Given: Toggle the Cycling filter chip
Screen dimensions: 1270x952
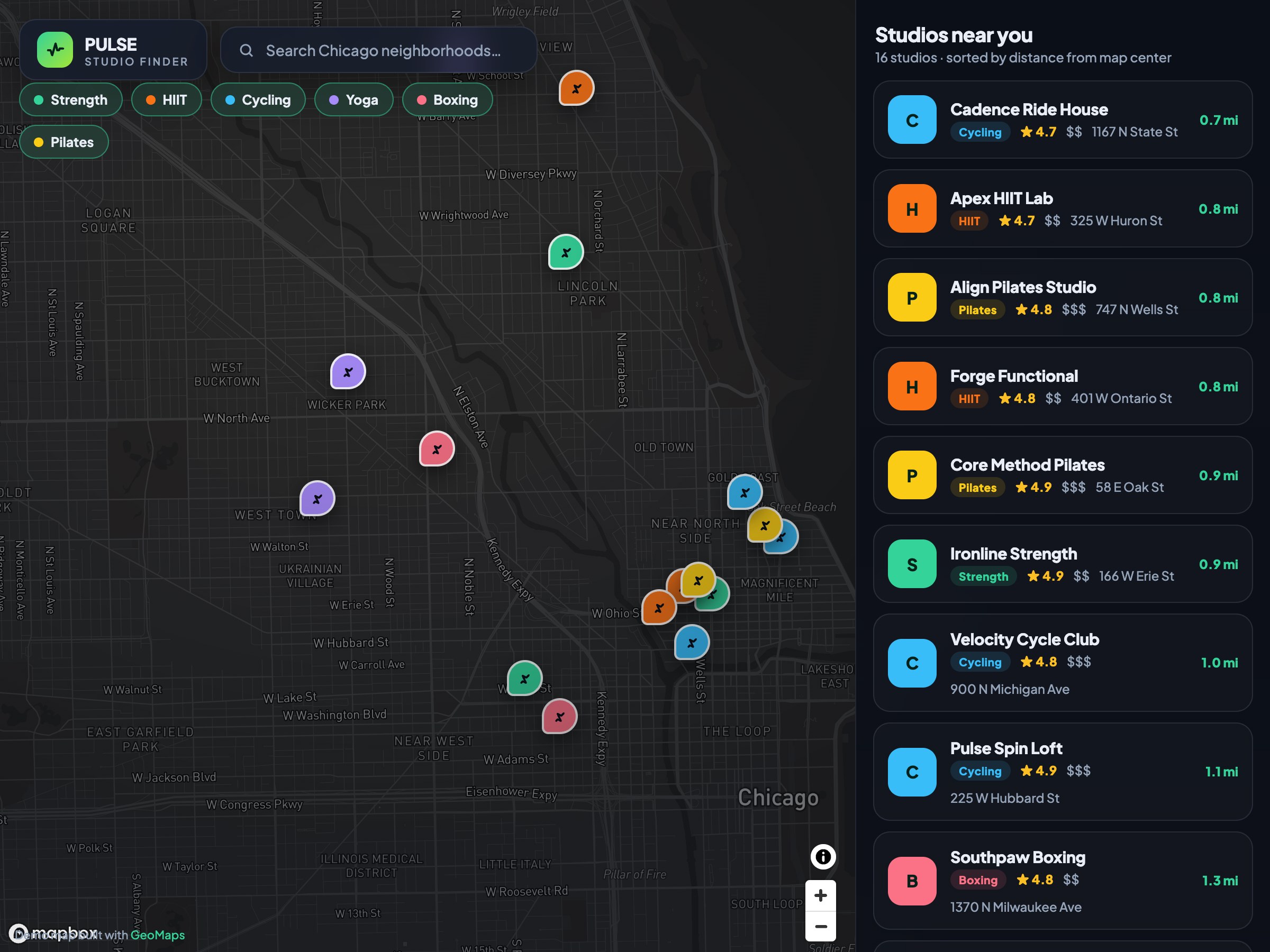Looking at the screenshot, I should [x=258, y=100].
